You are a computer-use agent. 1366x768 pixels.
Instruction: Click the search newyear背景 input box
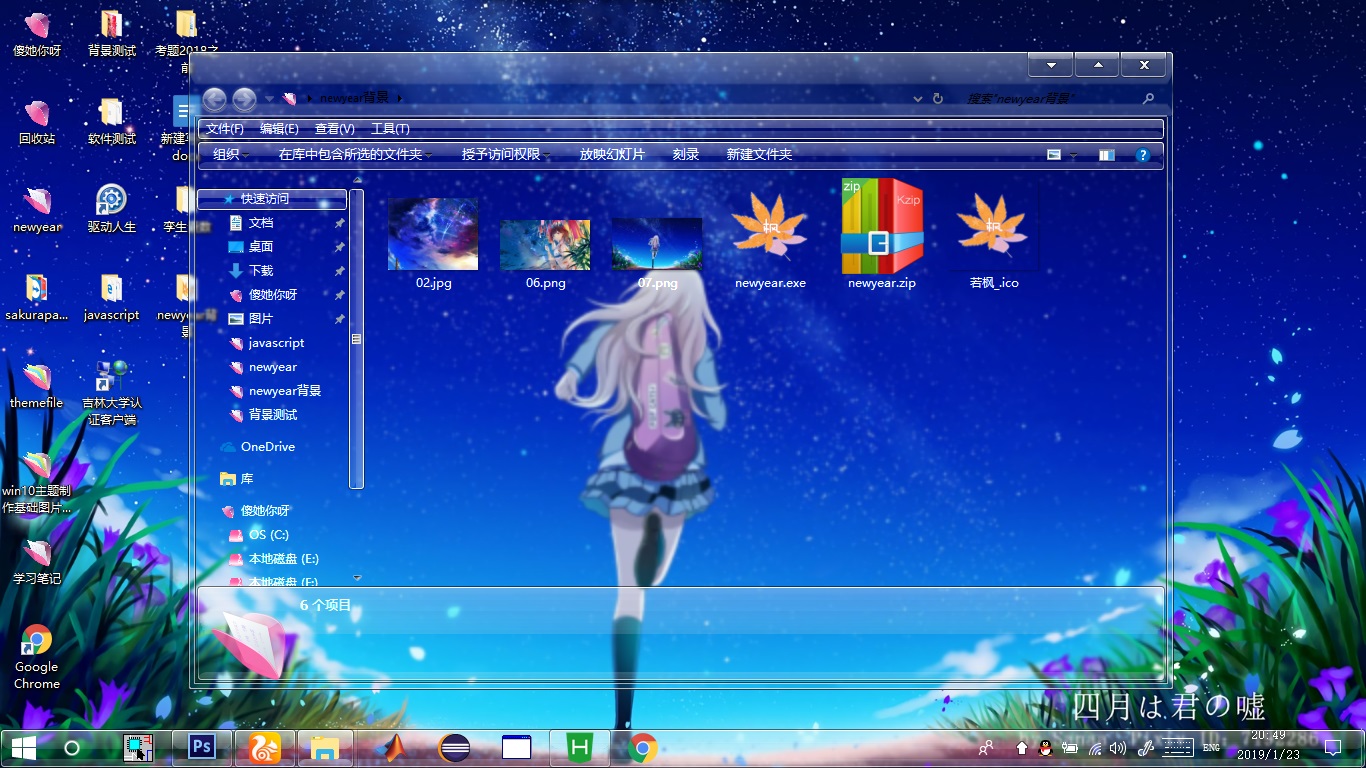click(1050, 99)
